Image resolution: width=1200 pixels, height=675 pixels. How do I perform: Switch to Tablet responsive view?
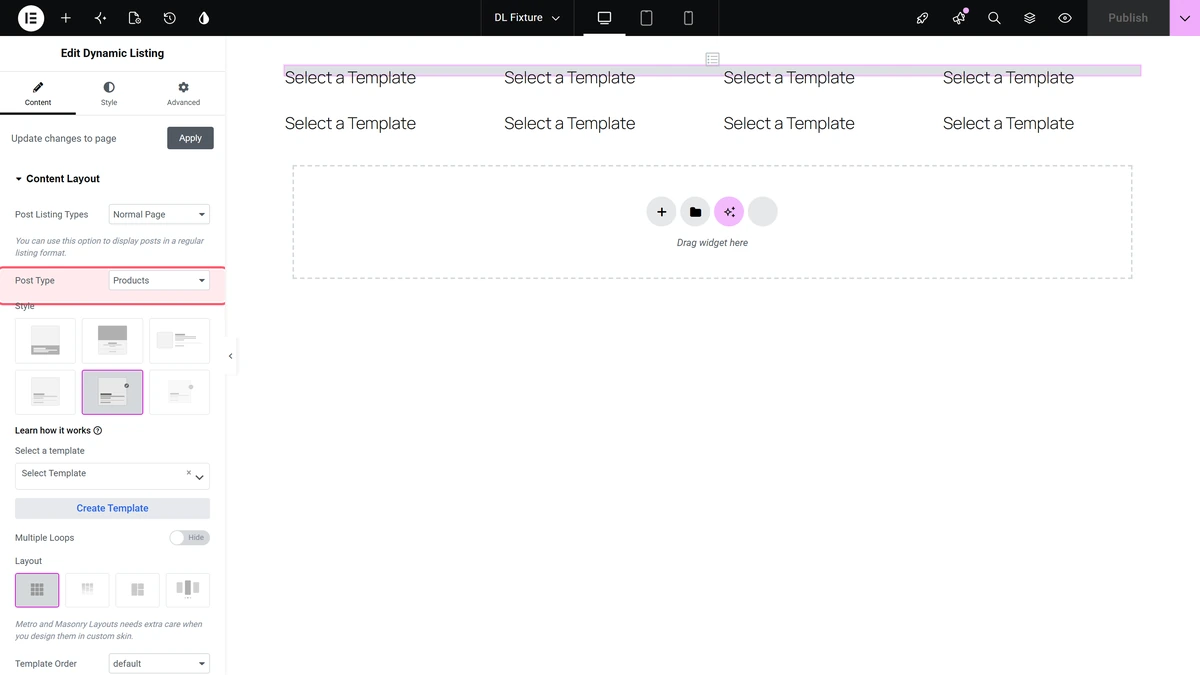coord(646,18)
